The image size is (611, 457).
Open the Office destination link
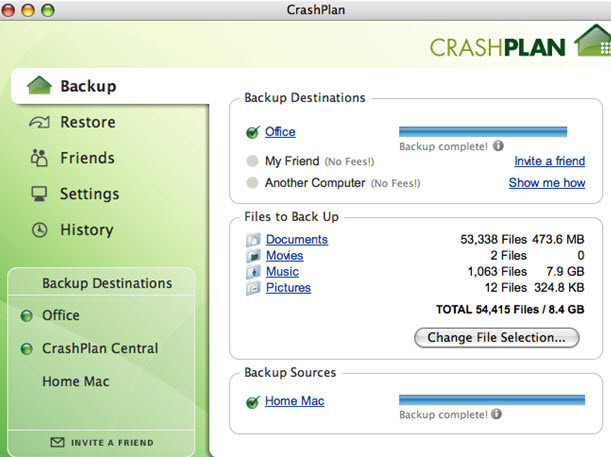pos(280,132)
